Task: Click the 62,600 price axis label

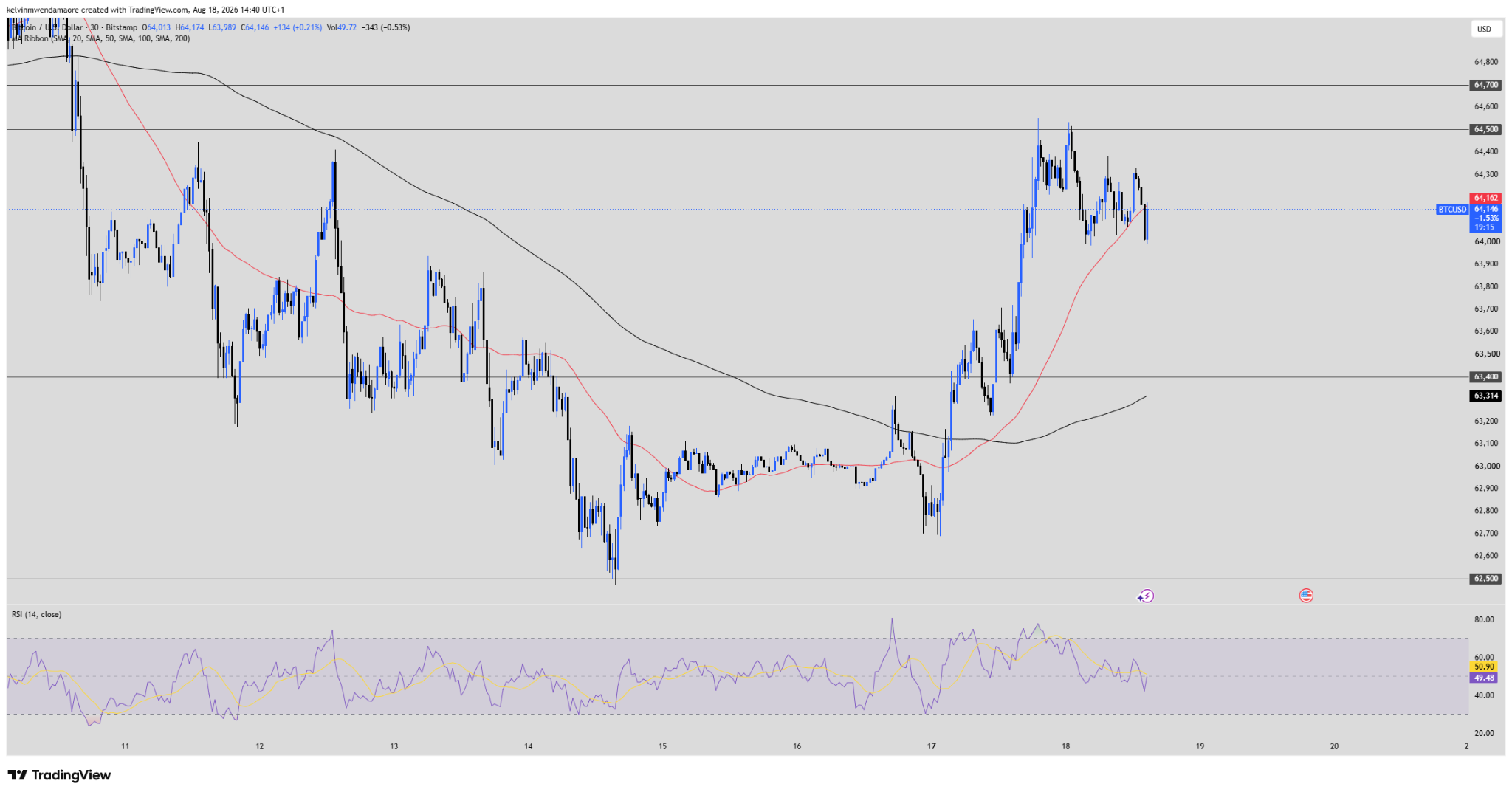Action: coord(1486,556)
